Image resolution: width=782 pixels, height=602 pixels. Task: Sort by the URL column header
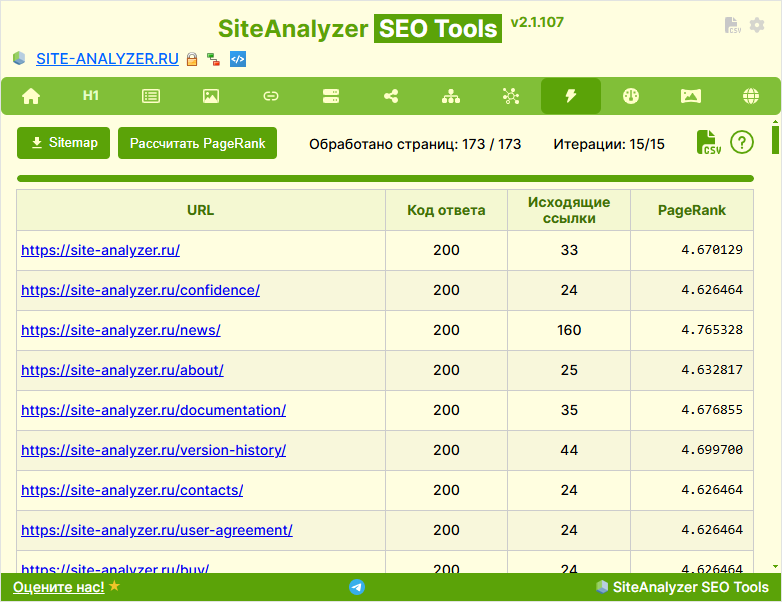200,210
